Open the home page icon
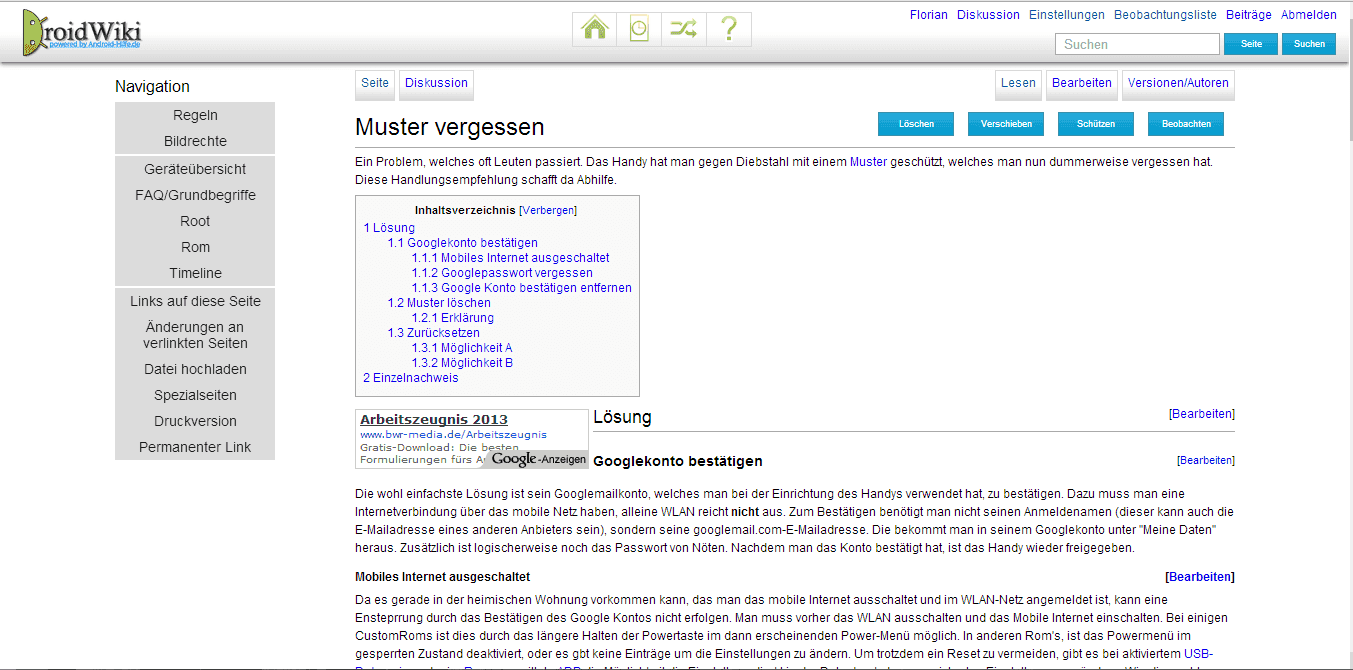Image resolution: width=1353 pixels, height=670 pixels. click(594, 29)
